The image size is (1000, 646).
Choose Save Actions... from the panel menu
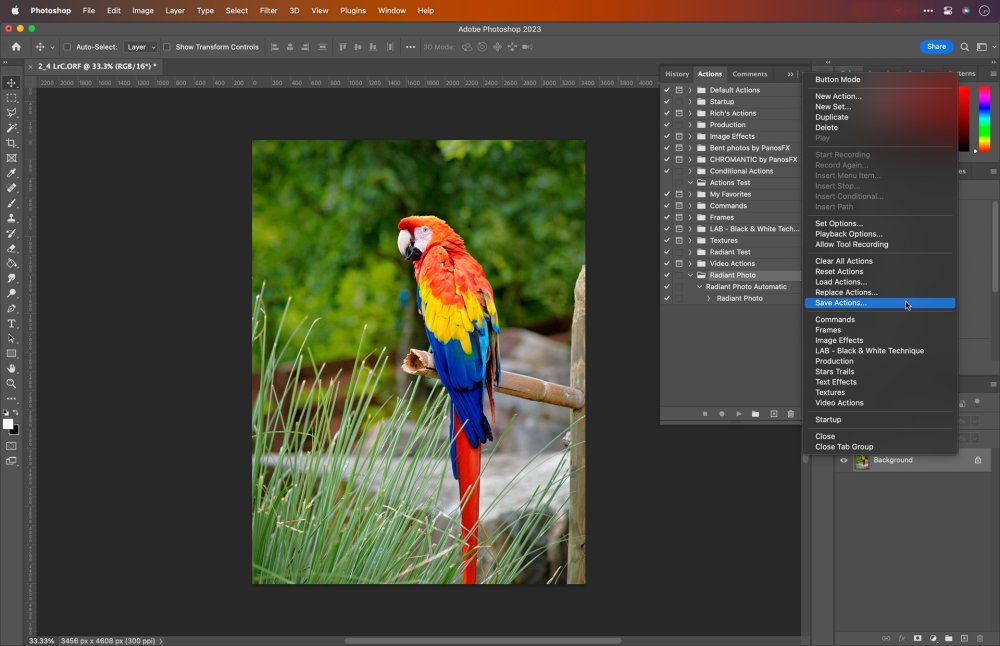tap(841, 303)
